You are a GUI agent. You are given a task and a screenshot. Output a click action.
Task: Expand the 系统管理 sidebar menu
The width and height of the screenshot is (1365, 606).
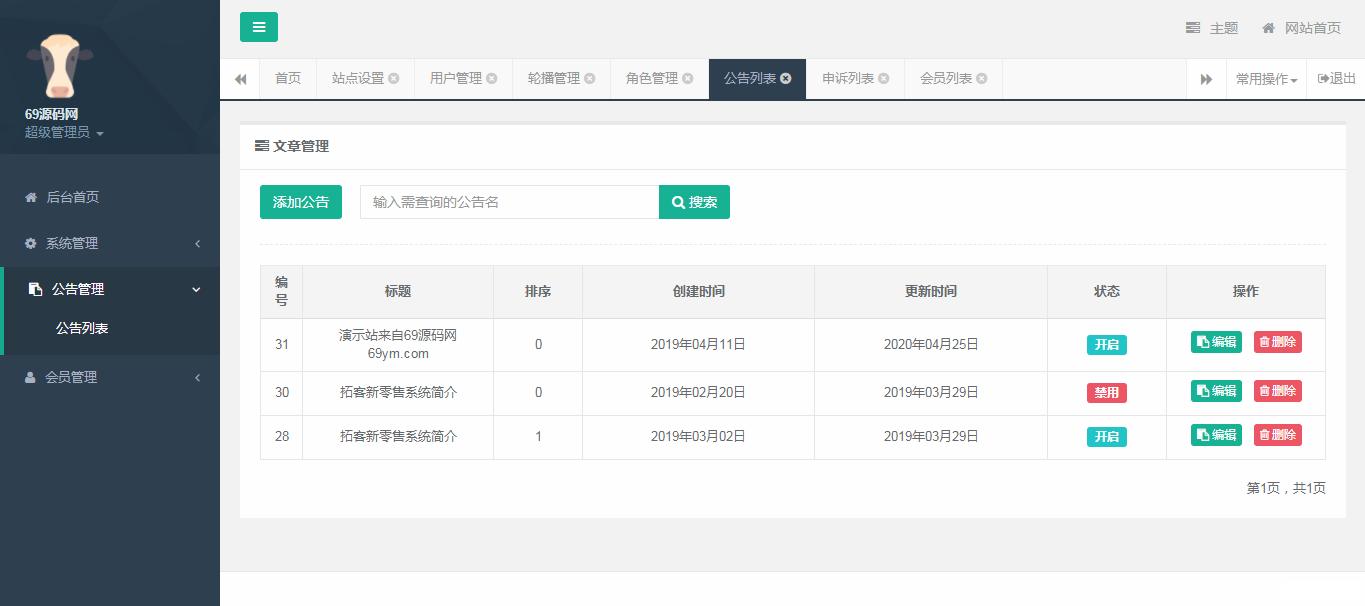coord(110,243)
